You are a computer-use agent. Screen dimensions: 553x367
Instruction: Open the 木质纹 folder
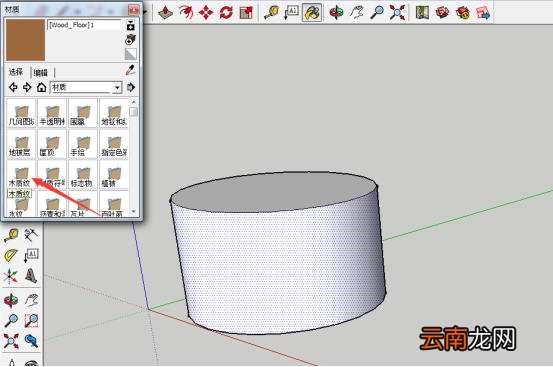point(21,176)
